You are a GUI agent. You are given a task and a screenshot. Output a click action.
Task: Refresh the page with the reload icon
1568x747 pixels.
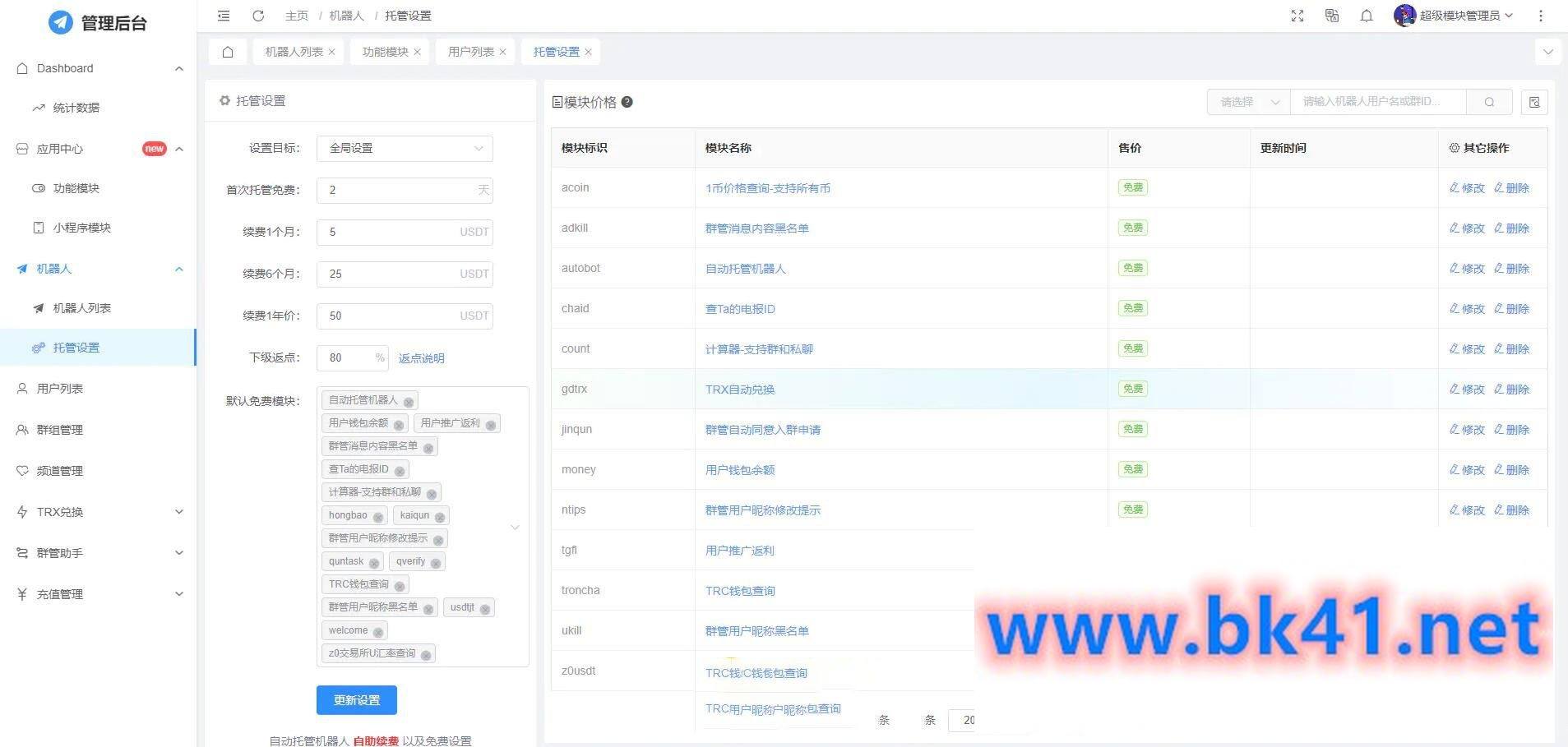point(257,15)
